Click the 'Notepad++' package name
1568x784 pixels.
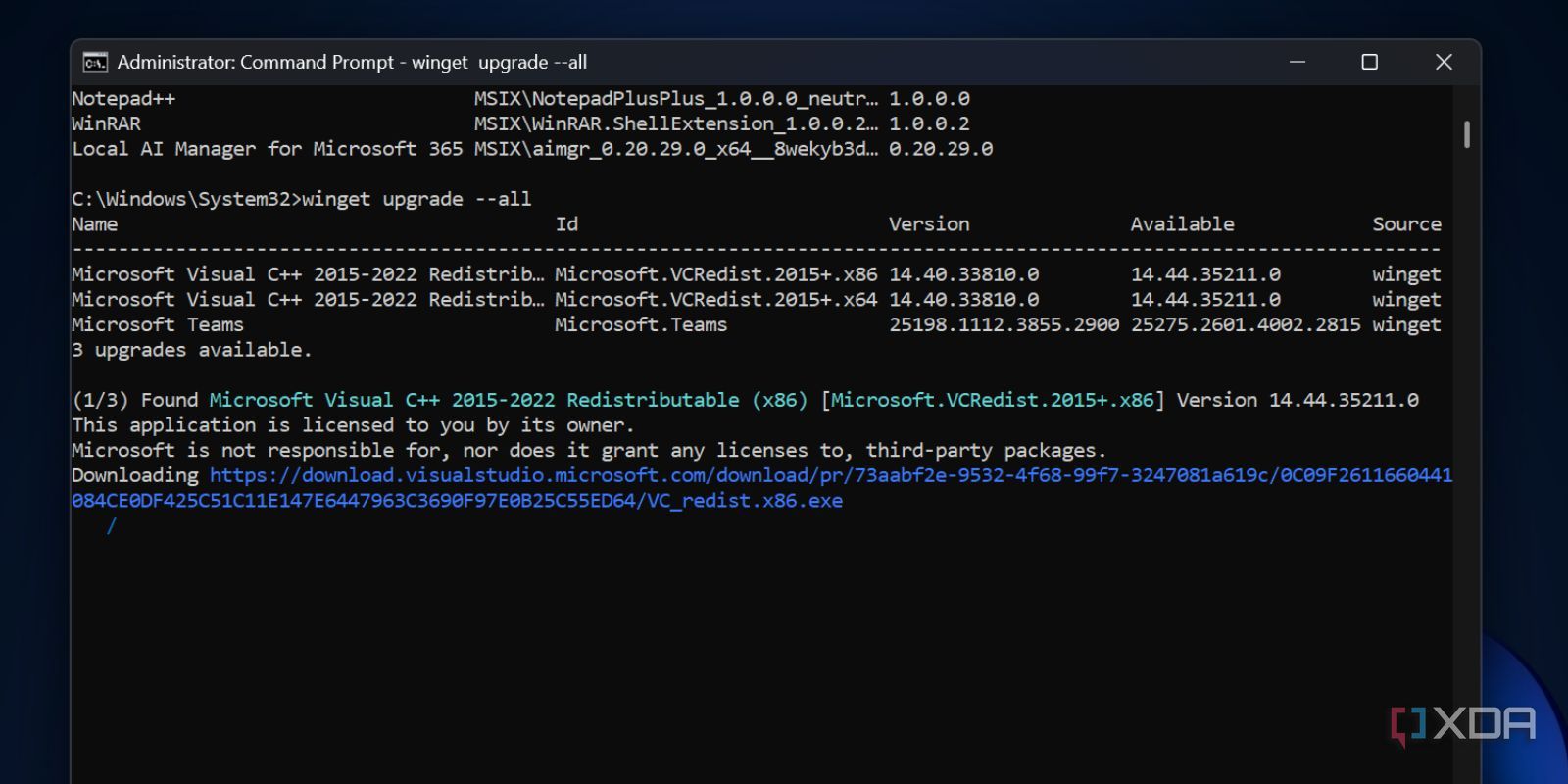point(123,99)
